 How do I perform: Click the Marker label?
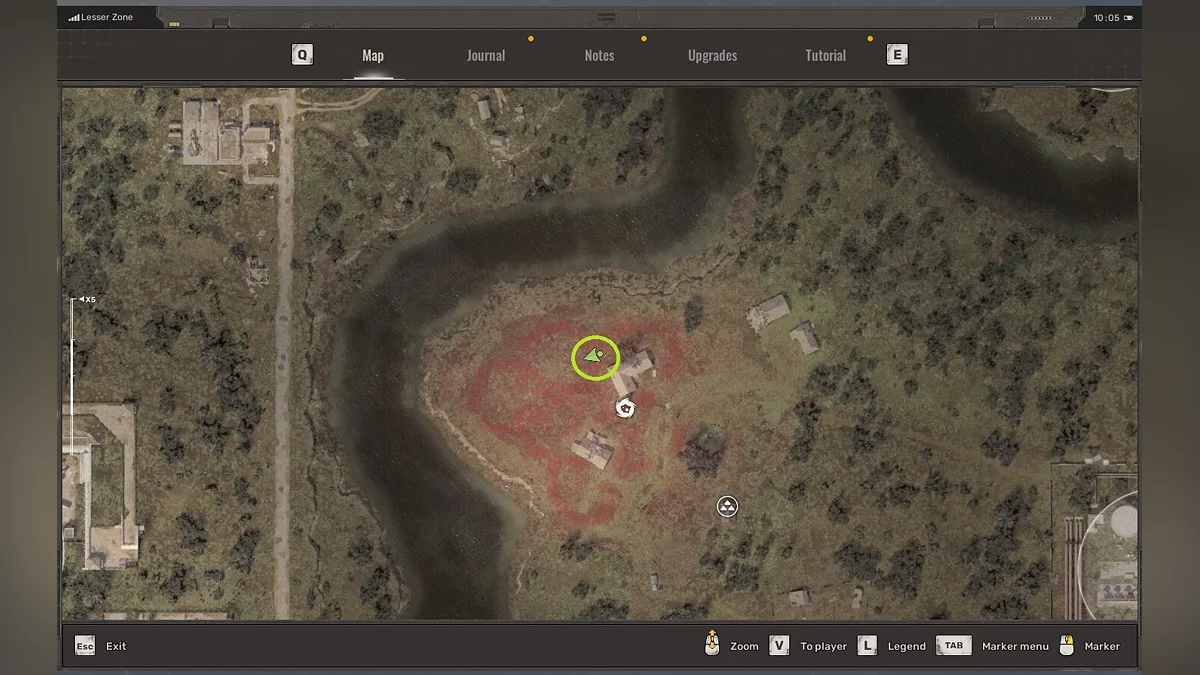1102,646
